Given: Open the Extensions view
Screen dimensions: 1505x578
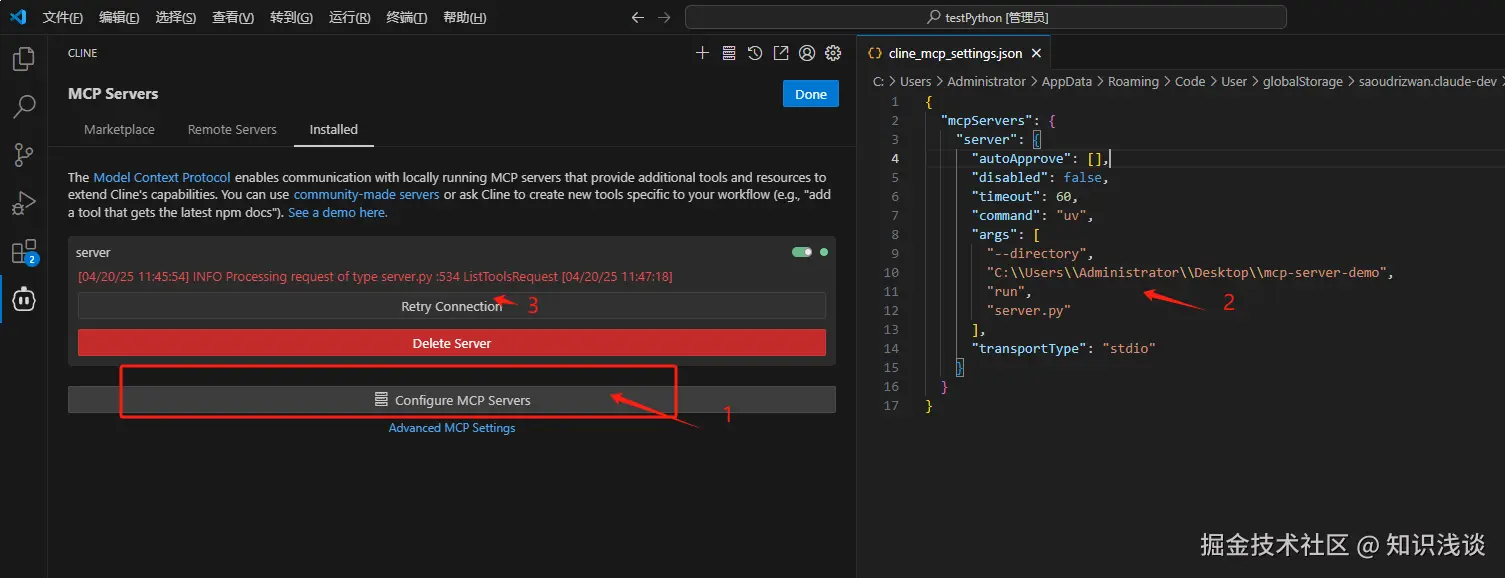Looking at the screenshot, I should click(x=24, y=251).
